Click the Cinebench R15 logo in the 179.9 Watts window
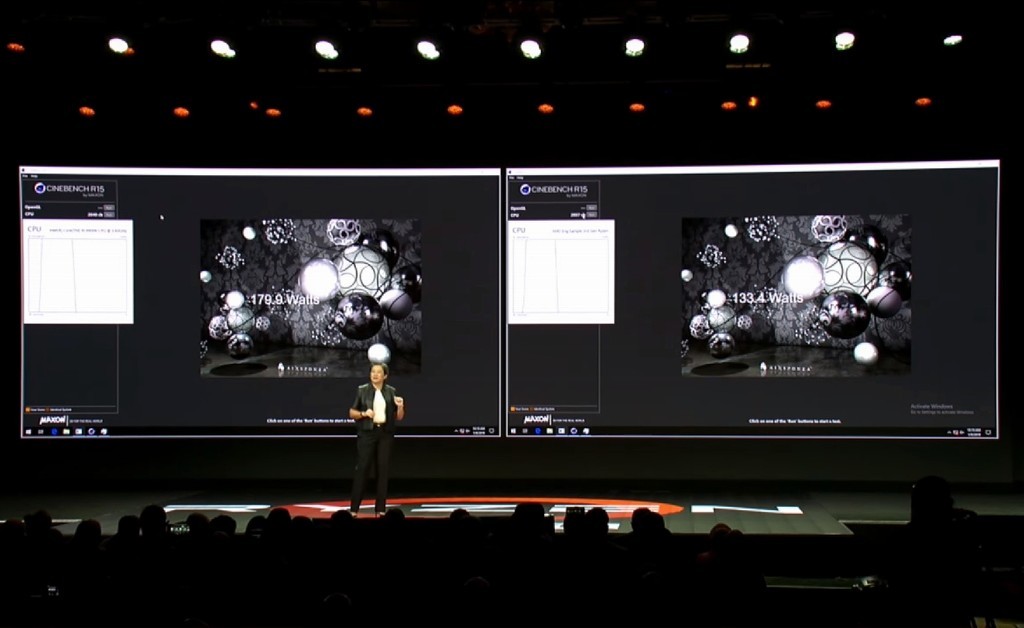Screen dimensions: 1024x628 69,189
